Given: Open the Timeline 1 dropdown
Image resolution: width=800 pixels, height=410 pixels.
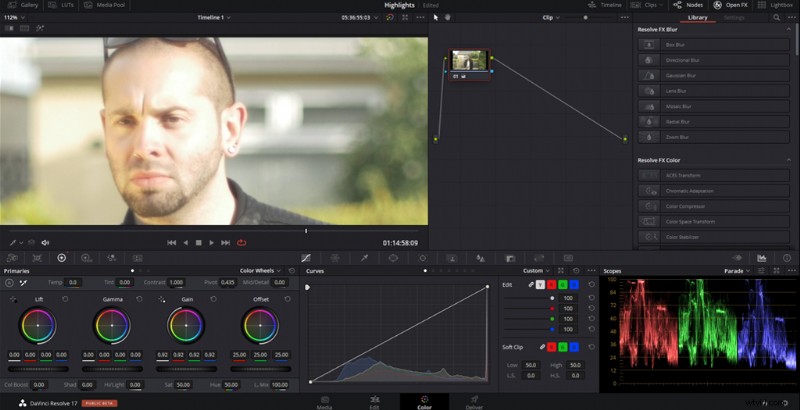Looking at the screenshot, I should pyautogui.click(x=214, y=17).
